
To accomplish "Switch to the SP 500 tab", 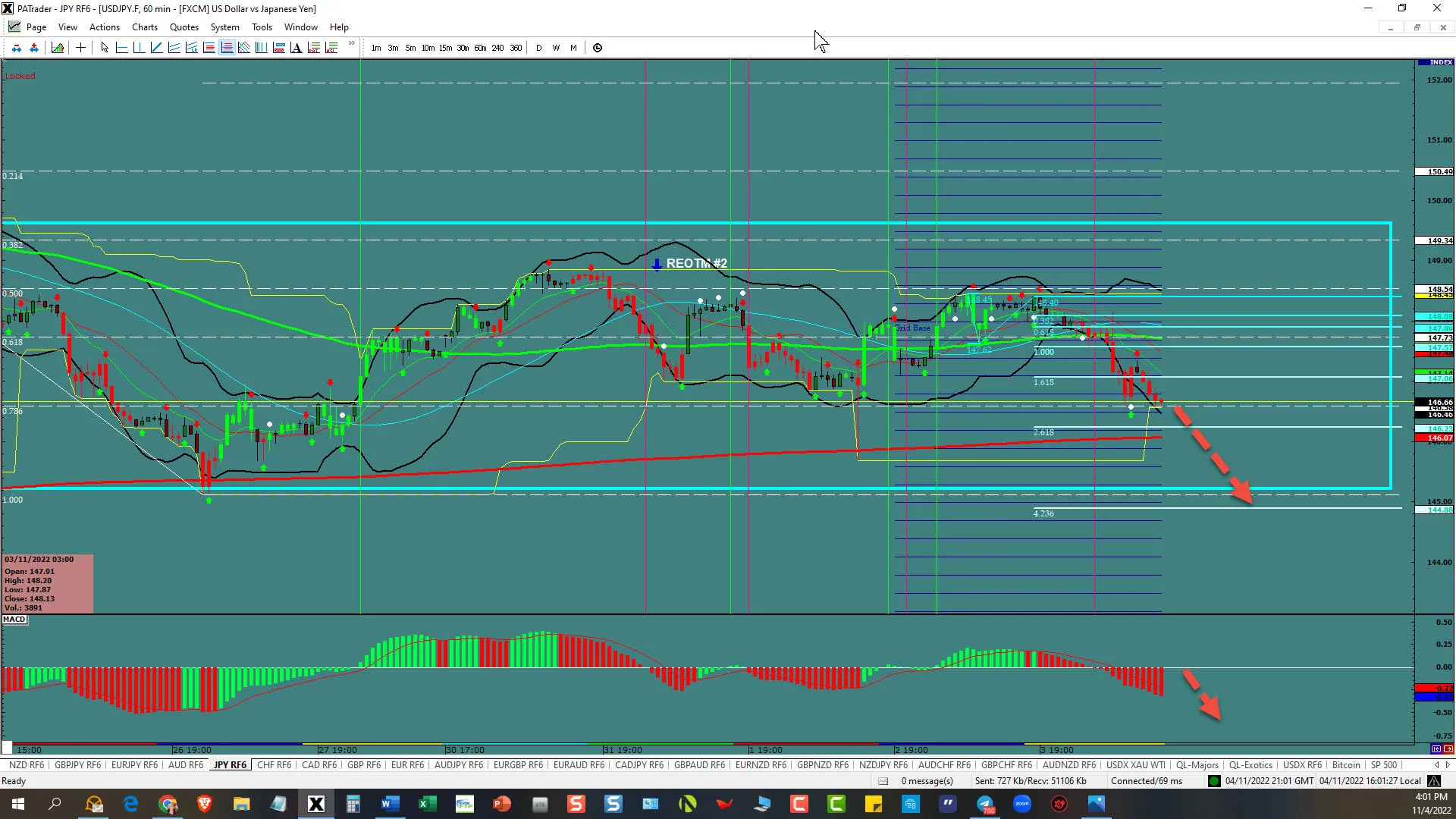I will [1384, 765].
